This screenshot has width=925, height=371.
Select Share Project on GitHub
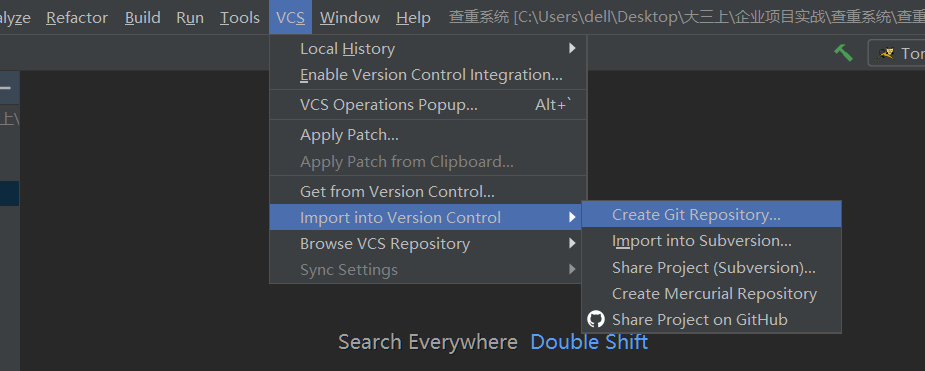point(711,320)
